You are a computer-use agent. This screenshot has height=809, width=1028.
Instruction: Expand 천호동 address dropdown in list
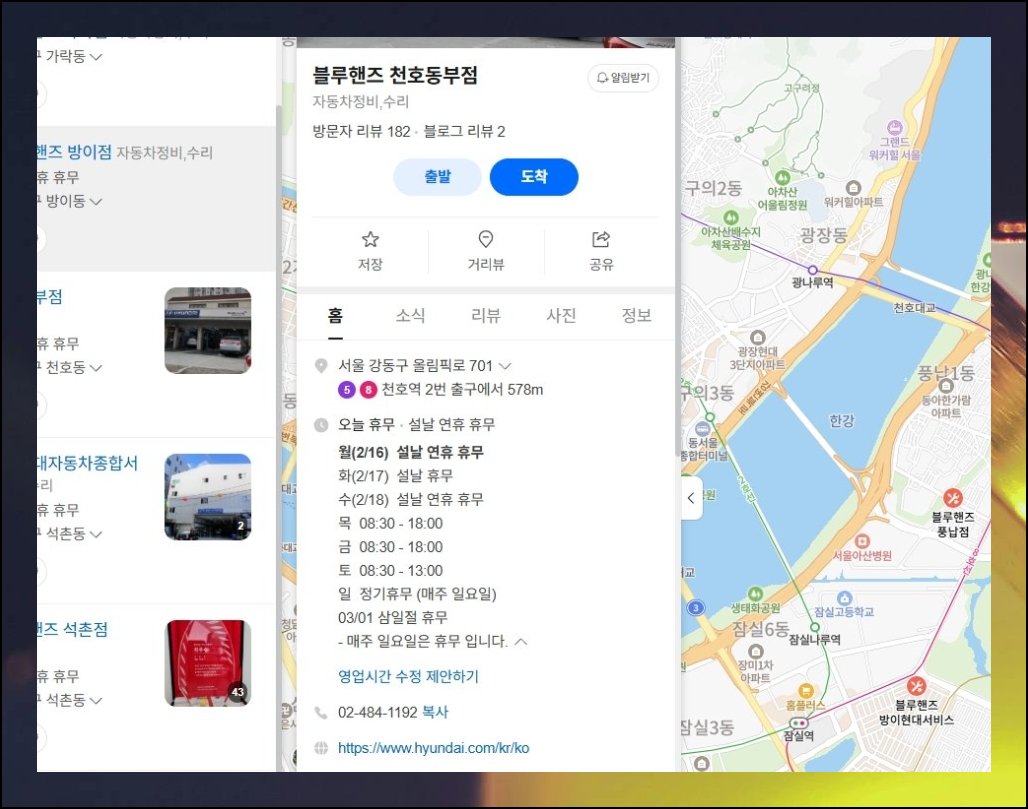coord(96,368)
